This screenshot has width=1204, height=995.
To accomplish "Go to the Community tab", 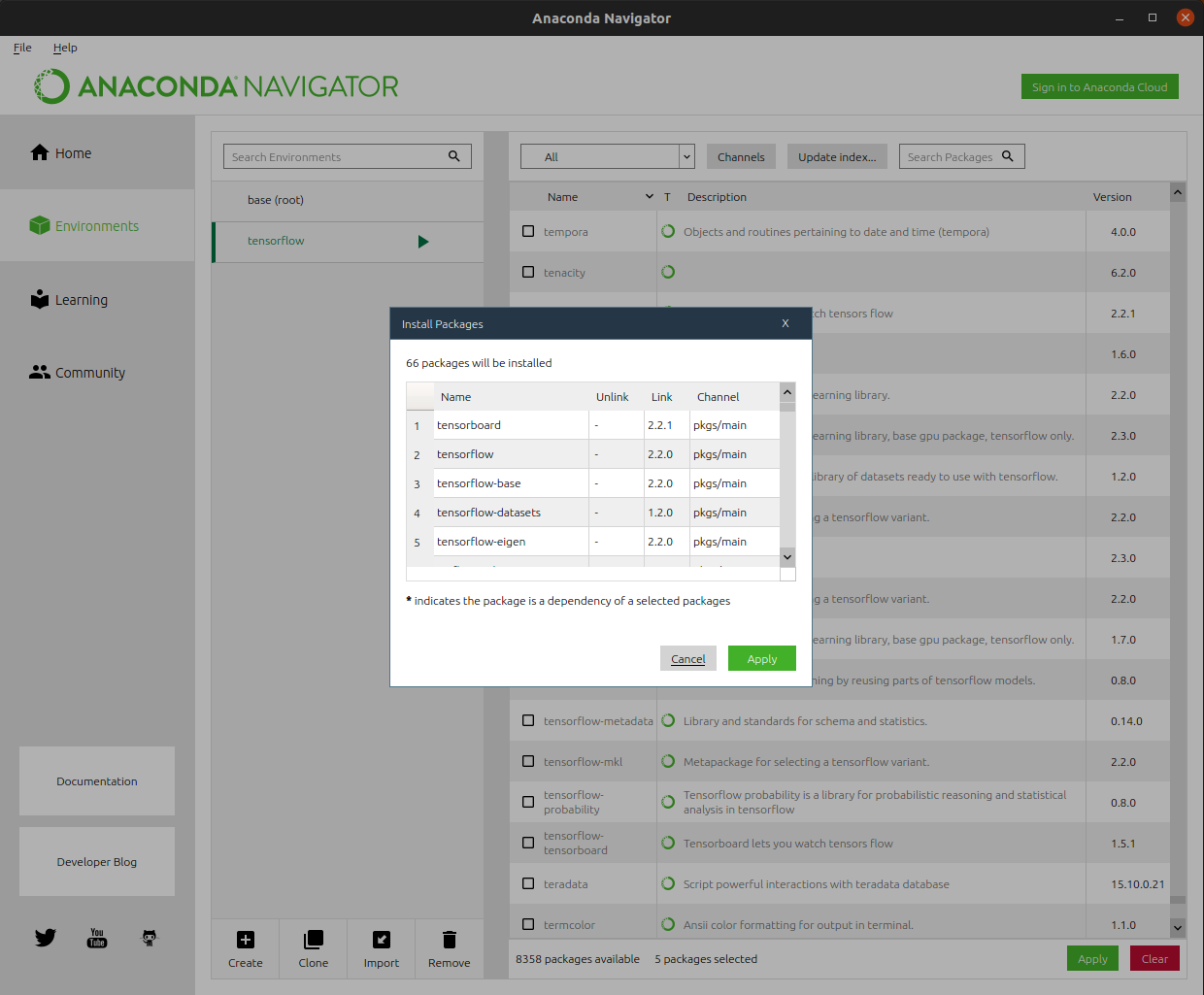I will 97,372.
